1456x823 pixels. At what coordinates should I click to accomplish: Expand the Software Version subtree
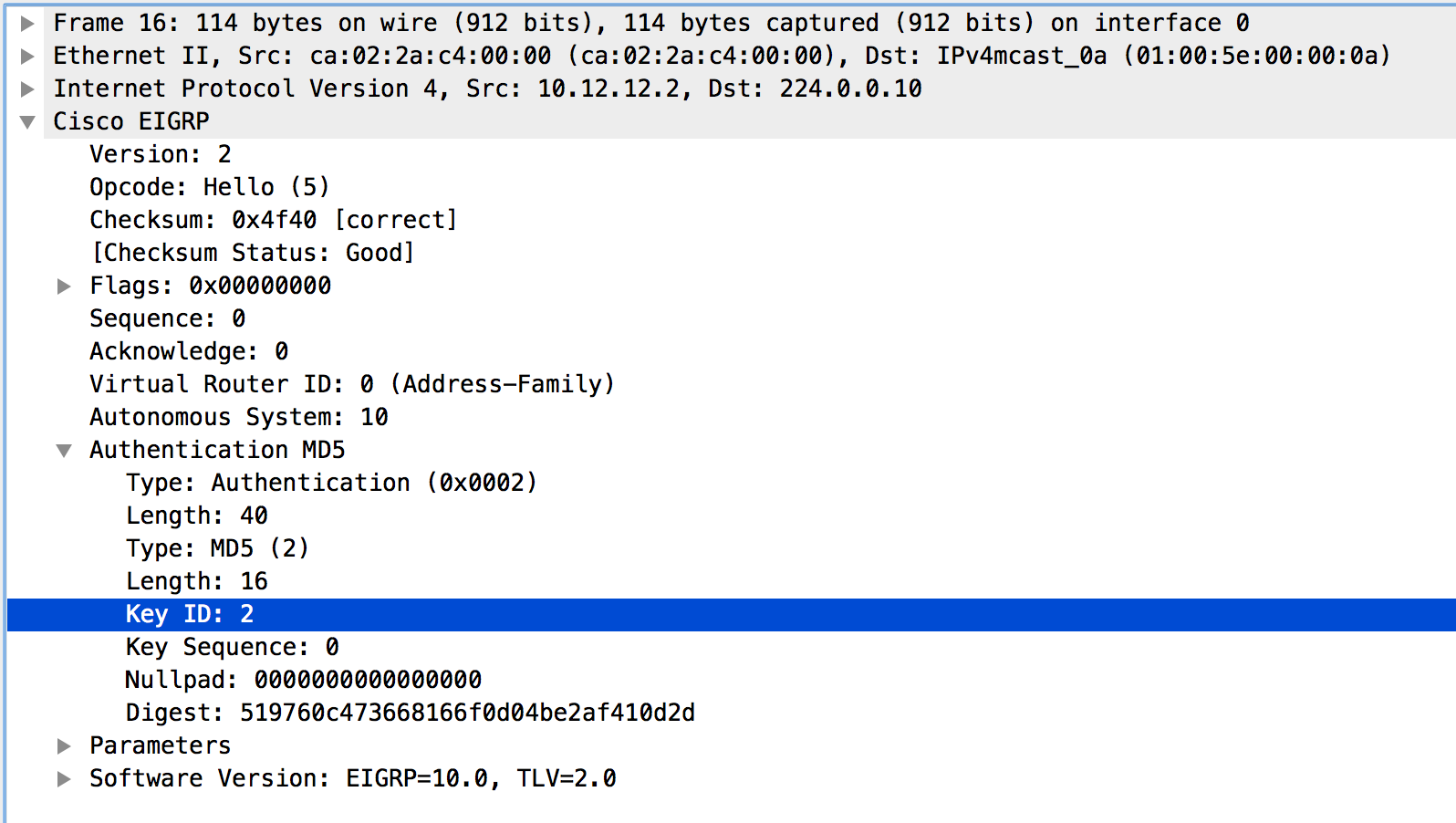(x=64, y=778)
